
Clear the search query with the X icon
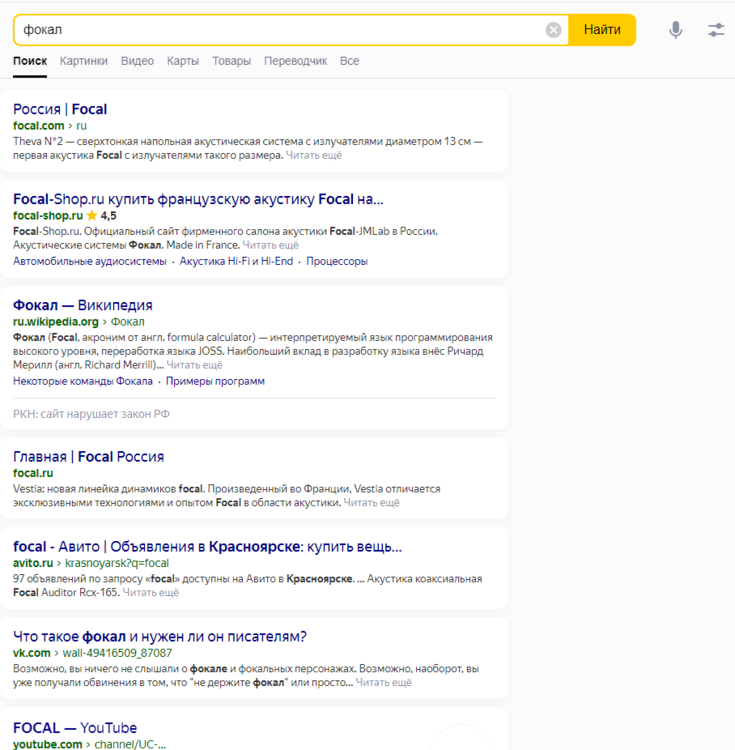(553, 30)
